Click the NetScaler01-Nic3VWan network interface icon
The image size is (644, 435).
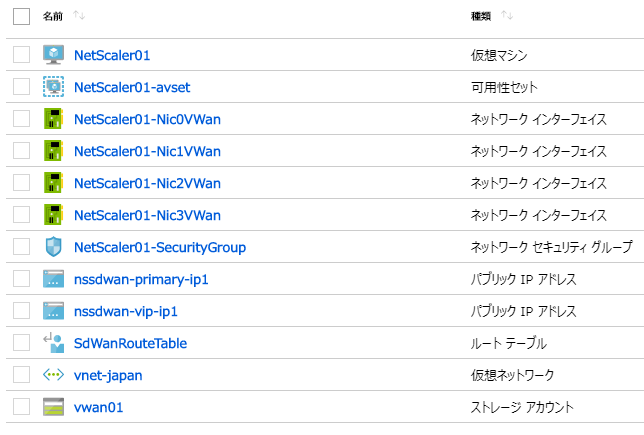(53, 215)
